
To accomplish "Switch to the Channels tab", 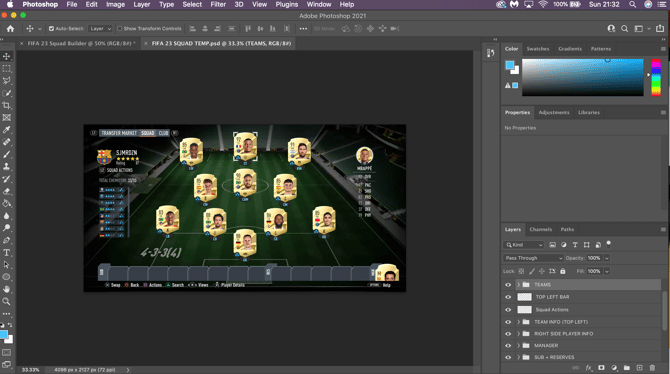I will (541, 230).
